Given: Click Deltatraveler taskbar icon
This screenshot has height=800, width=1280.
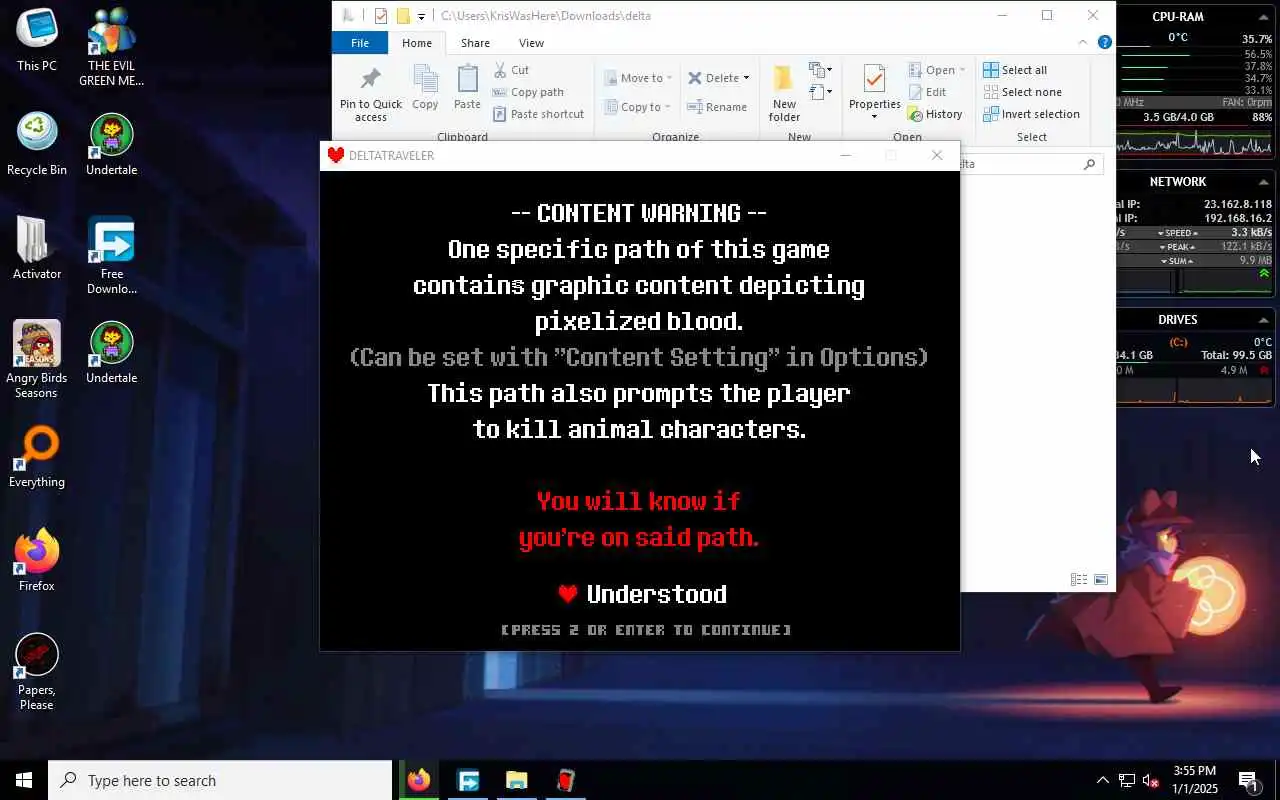Looking at the screenshot, I should point(565,781).
